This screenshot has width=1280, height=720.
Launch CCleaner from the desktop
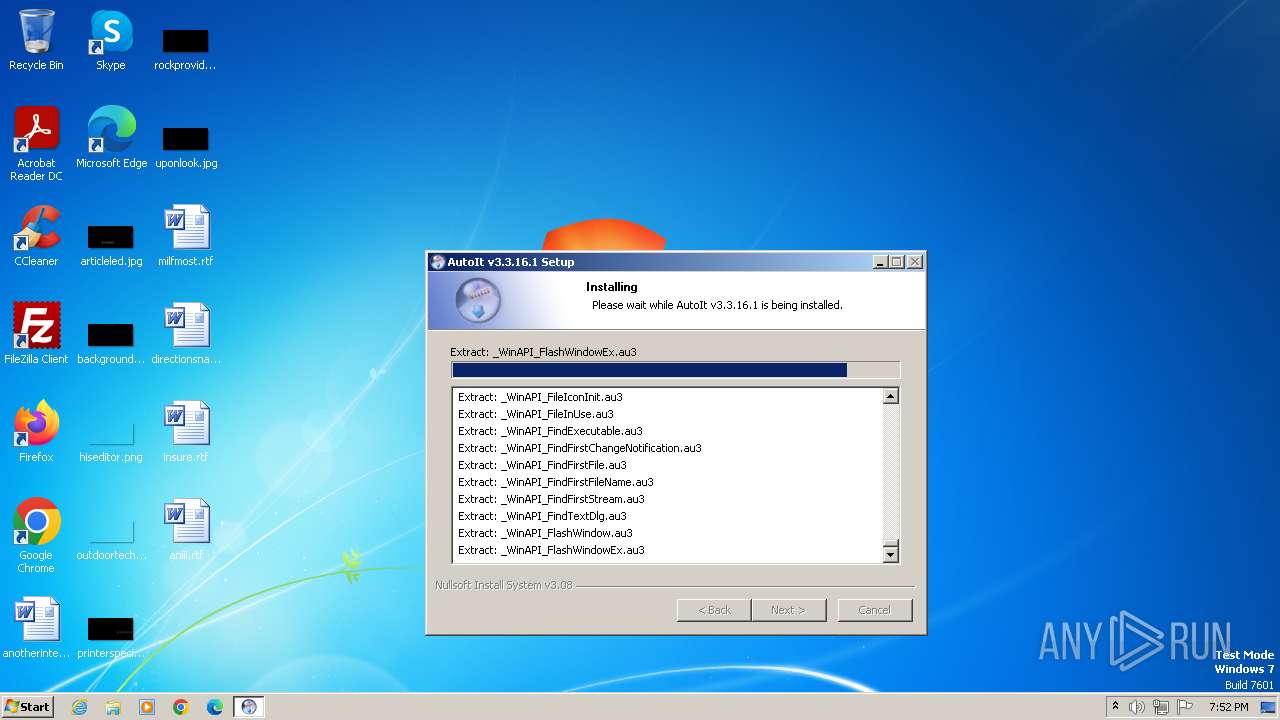pyautogui.click(x=36, y=235)
